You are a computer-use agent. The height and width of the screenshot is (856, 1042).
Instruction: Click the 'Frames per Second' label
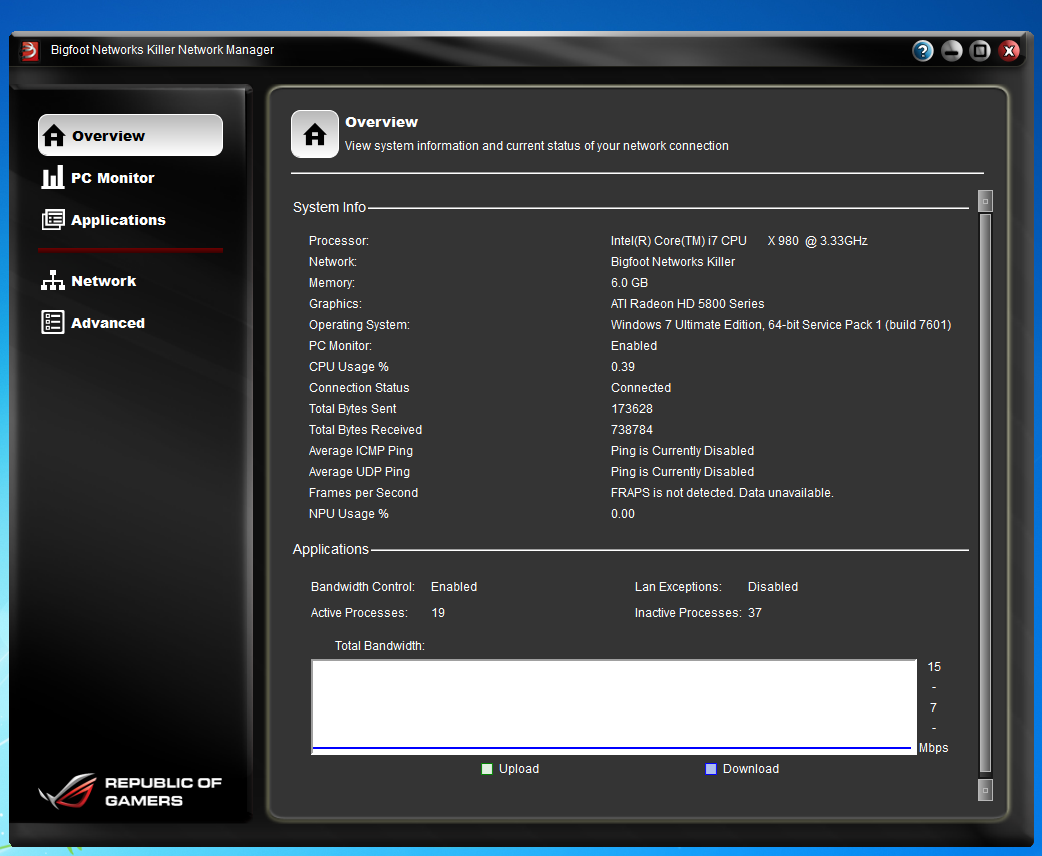(363, 492)
